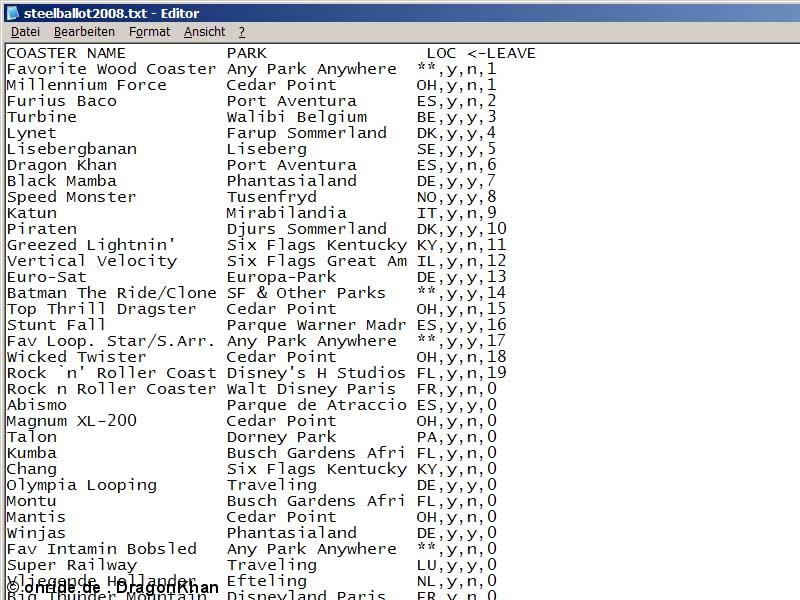
Task: Click 'Fav Intamin Bobsled' text
Action: [102, 549]
